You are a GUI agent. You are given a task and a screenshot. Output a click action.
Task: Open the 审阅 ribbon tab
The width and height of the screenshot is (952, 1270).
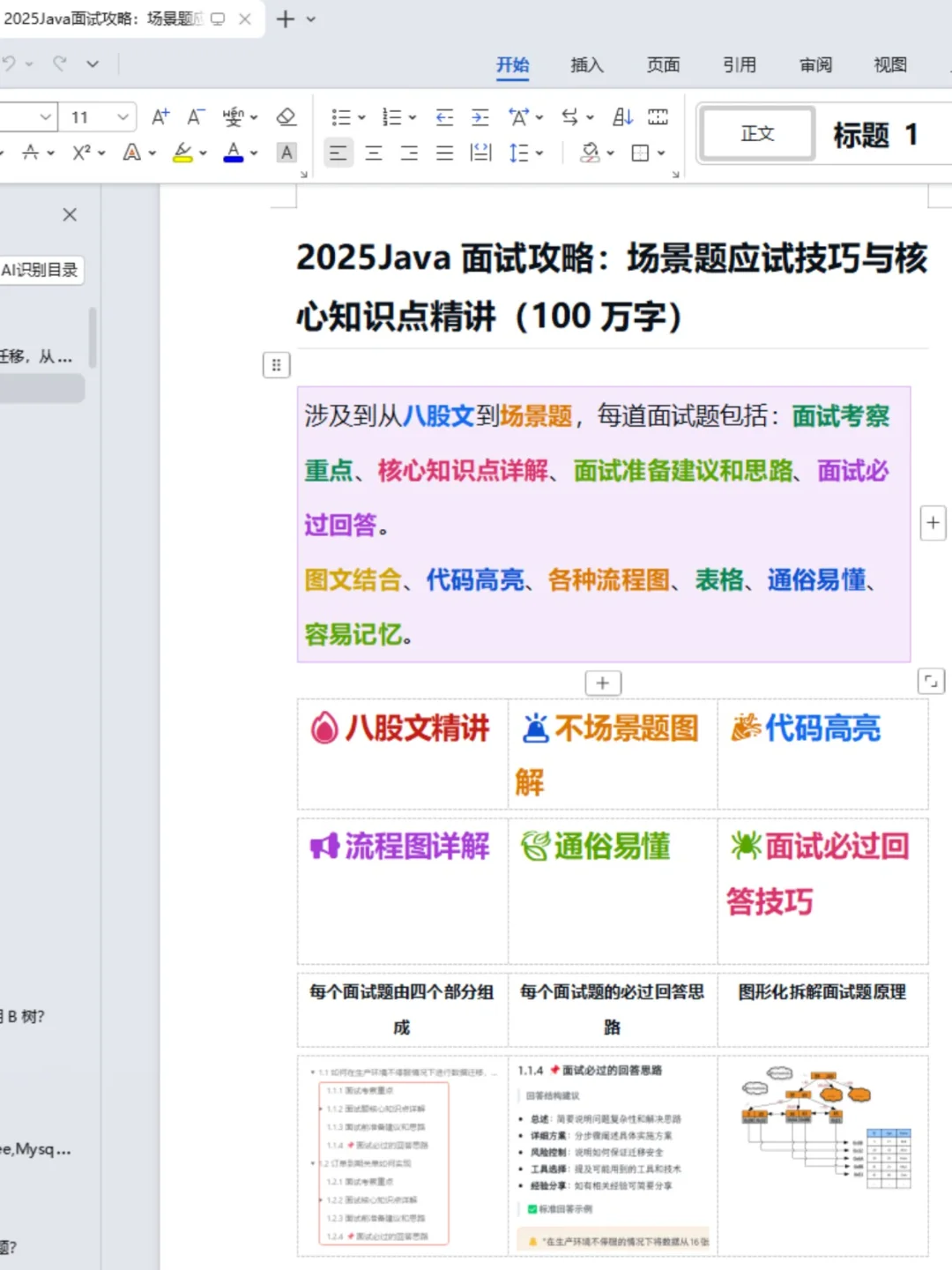(815, 65)
